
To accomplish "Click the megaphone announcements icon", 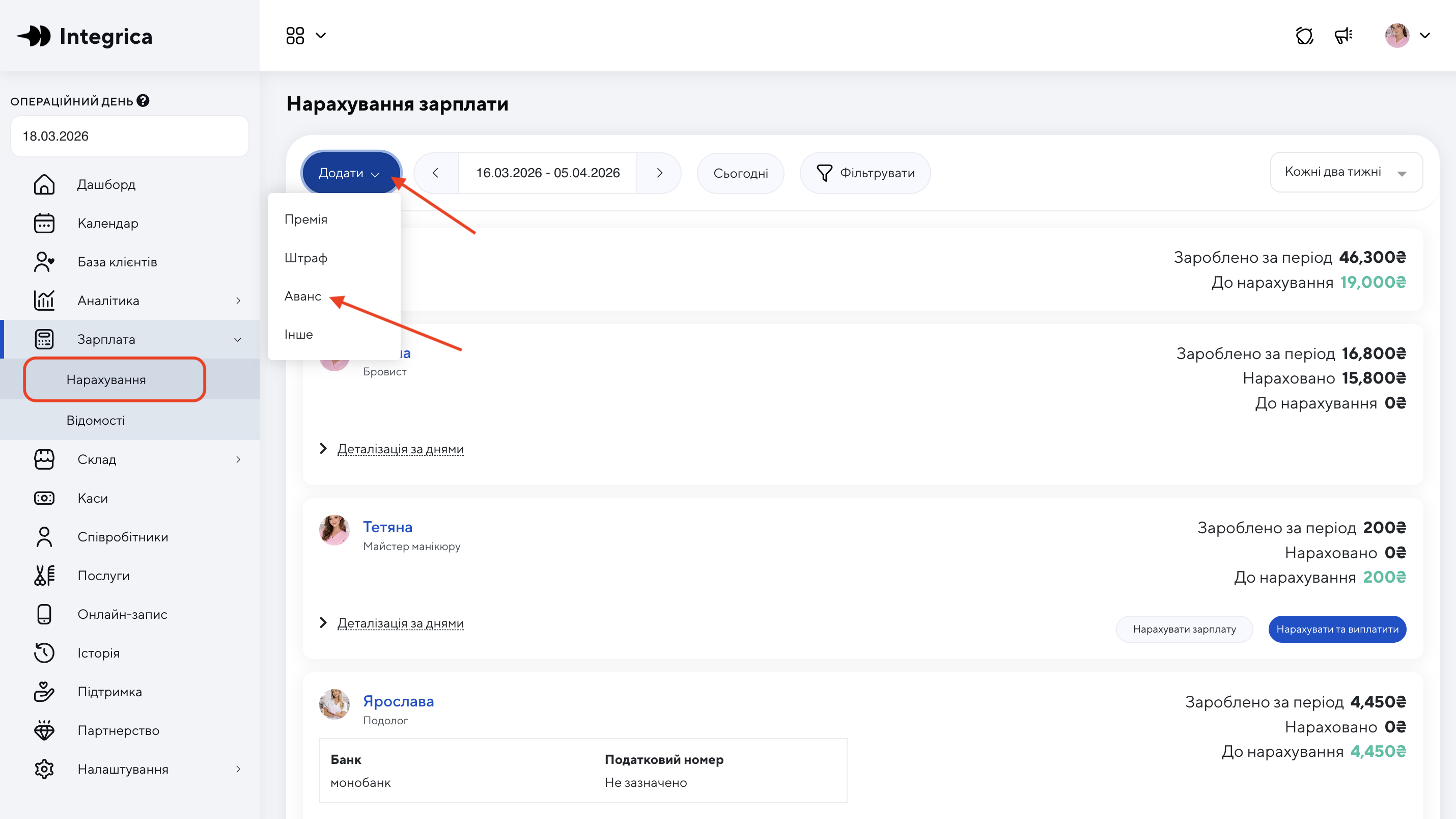I will coord(1343,36).
